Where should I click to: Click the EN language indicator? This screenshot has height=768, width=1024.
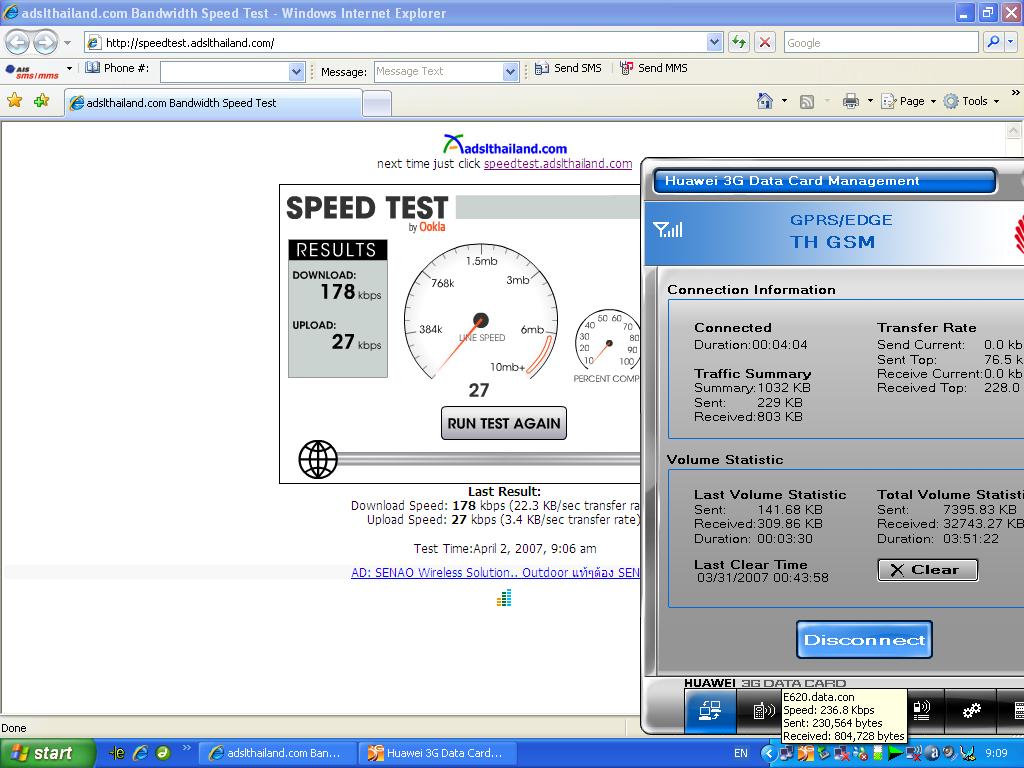point(741,753)
